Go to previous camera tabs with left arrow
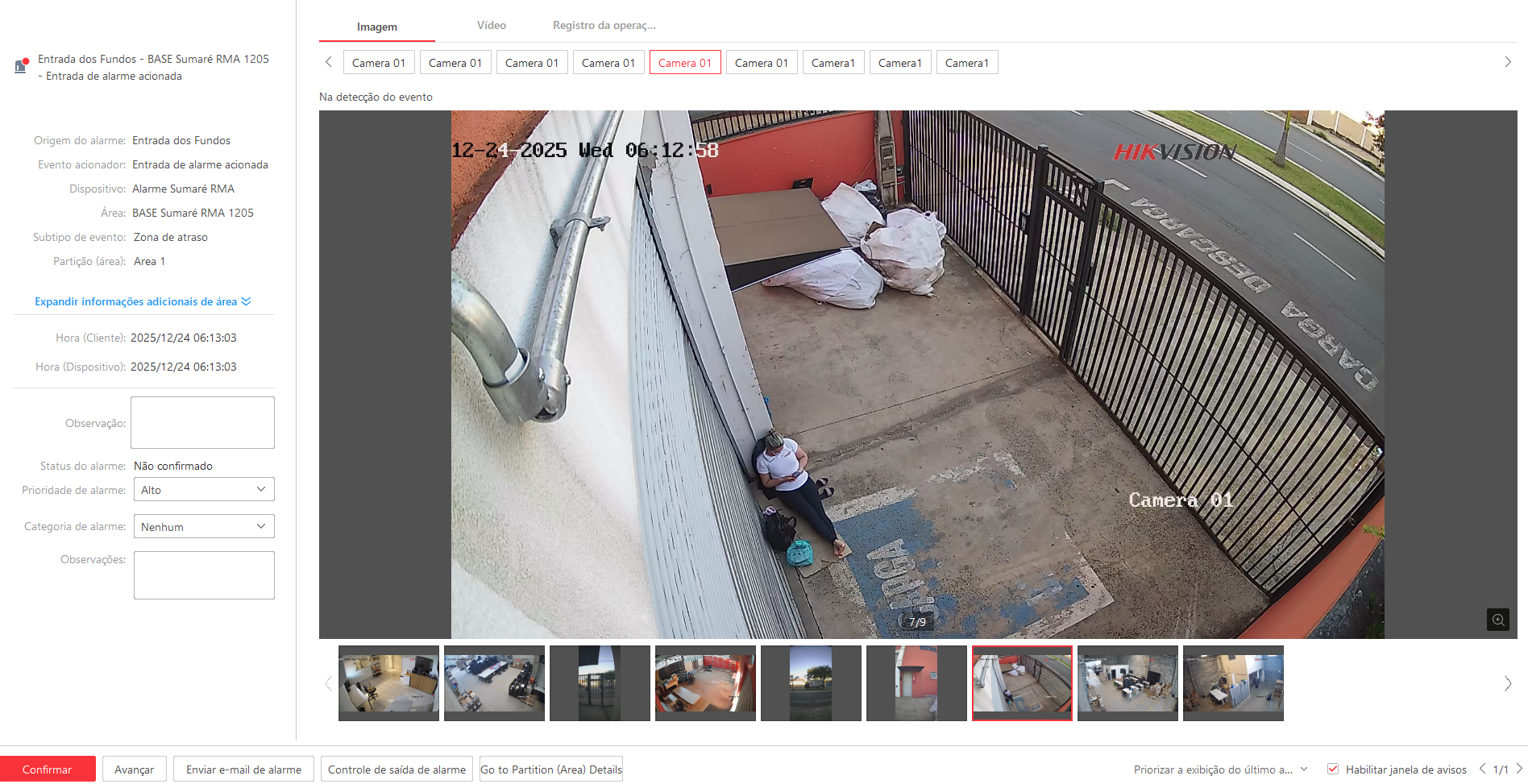1528x784 pixels. pos(329,62)
